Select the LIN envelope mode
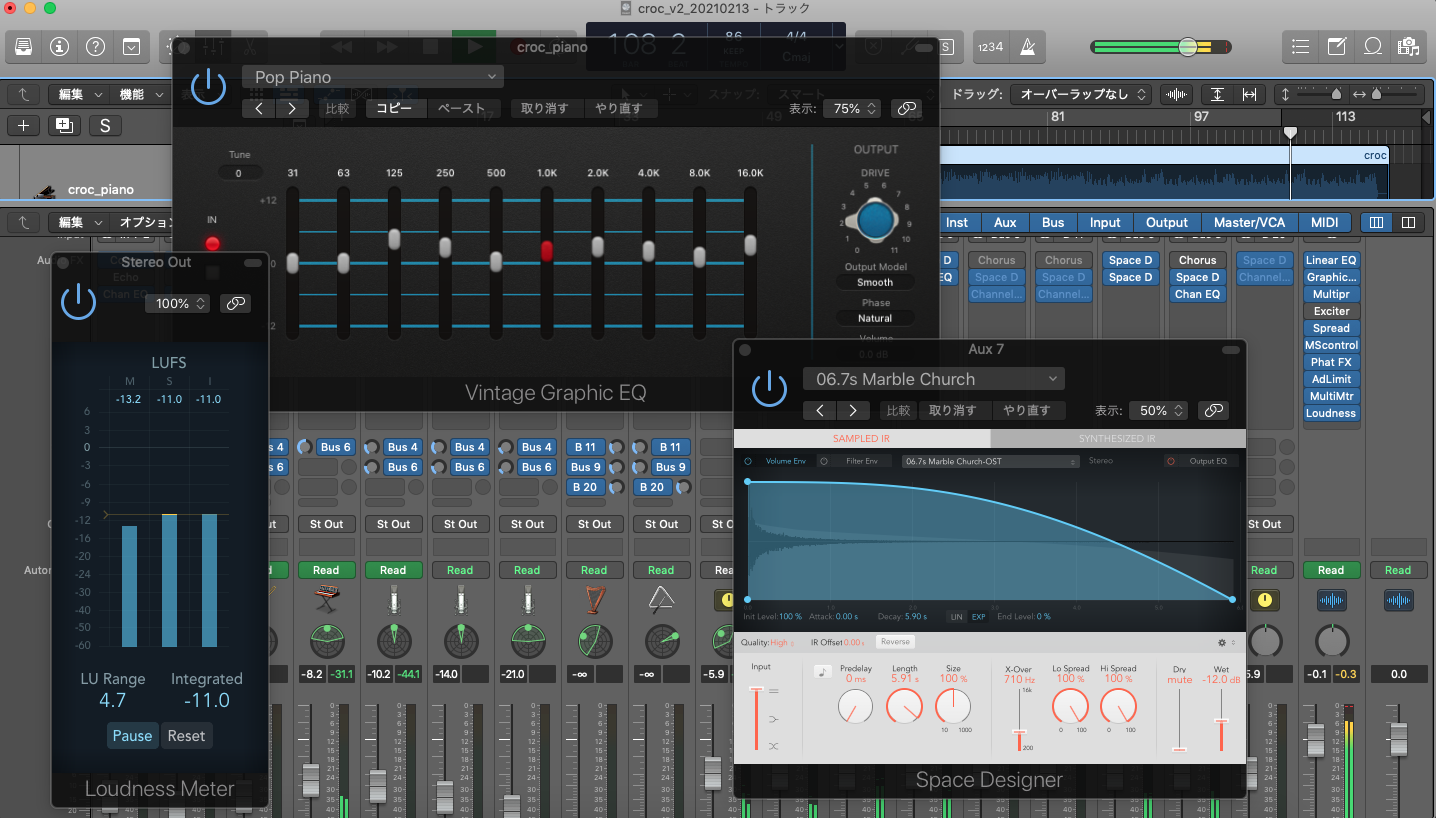 tap(957, 617)
